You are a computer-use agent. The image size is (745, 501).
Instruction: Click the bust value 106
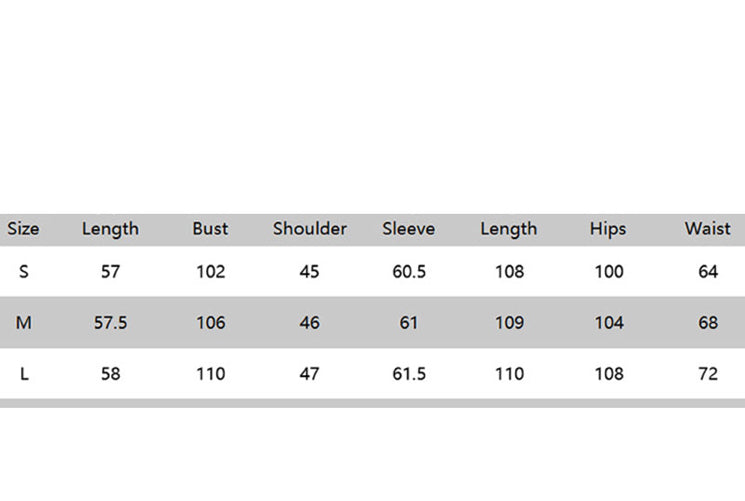(x=210, y=323)
